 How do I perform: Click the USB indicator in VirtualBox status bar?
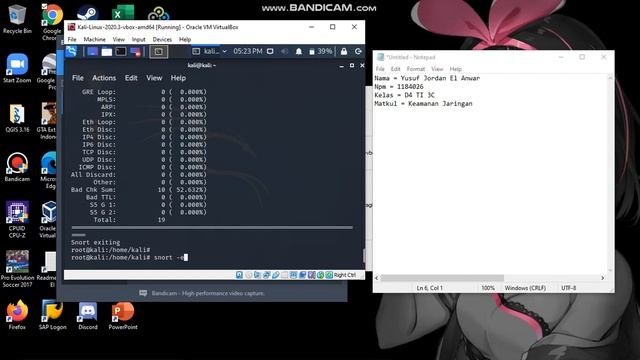[276, 275]
